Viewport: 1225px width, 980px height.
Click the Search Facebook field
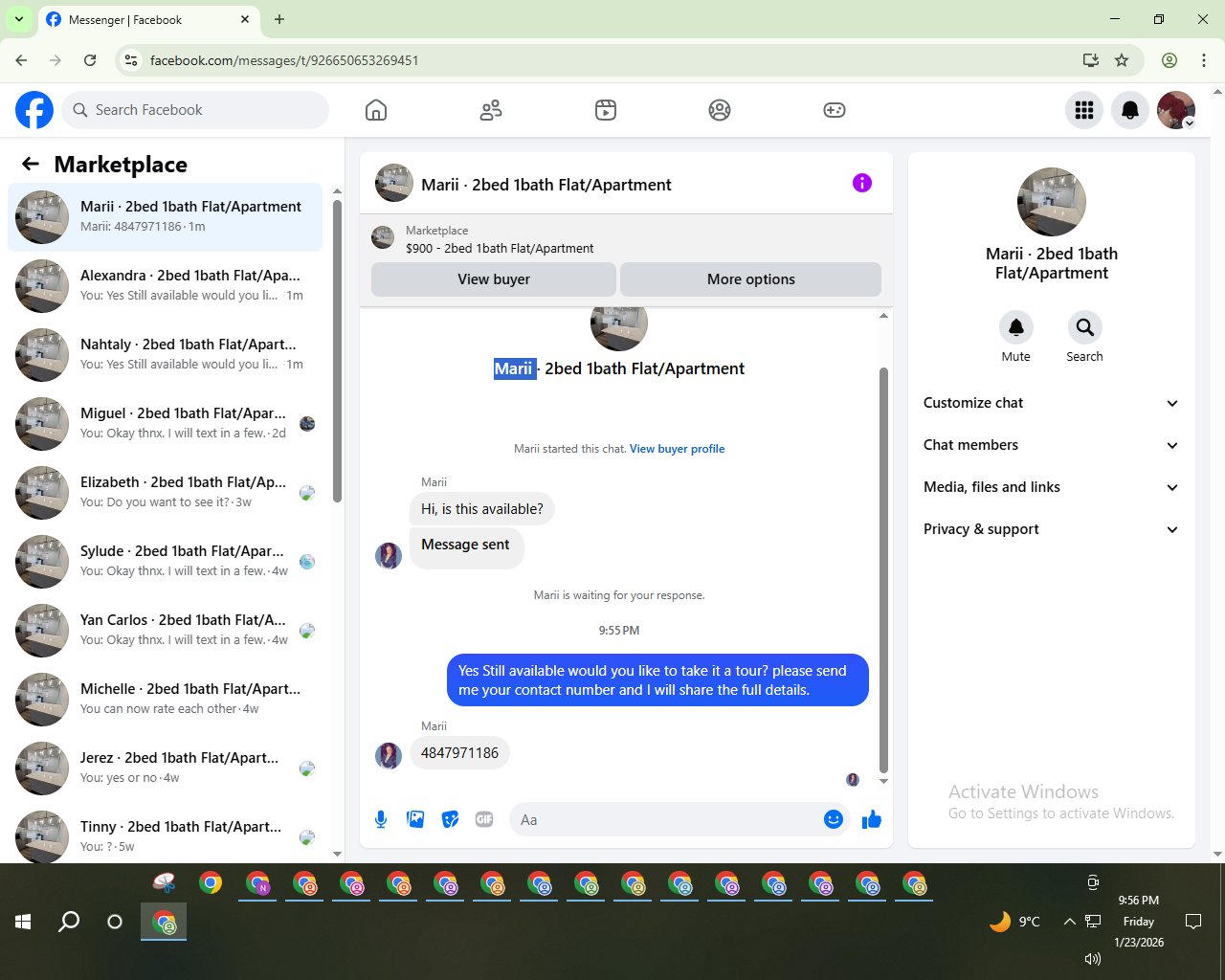(195, 110)
